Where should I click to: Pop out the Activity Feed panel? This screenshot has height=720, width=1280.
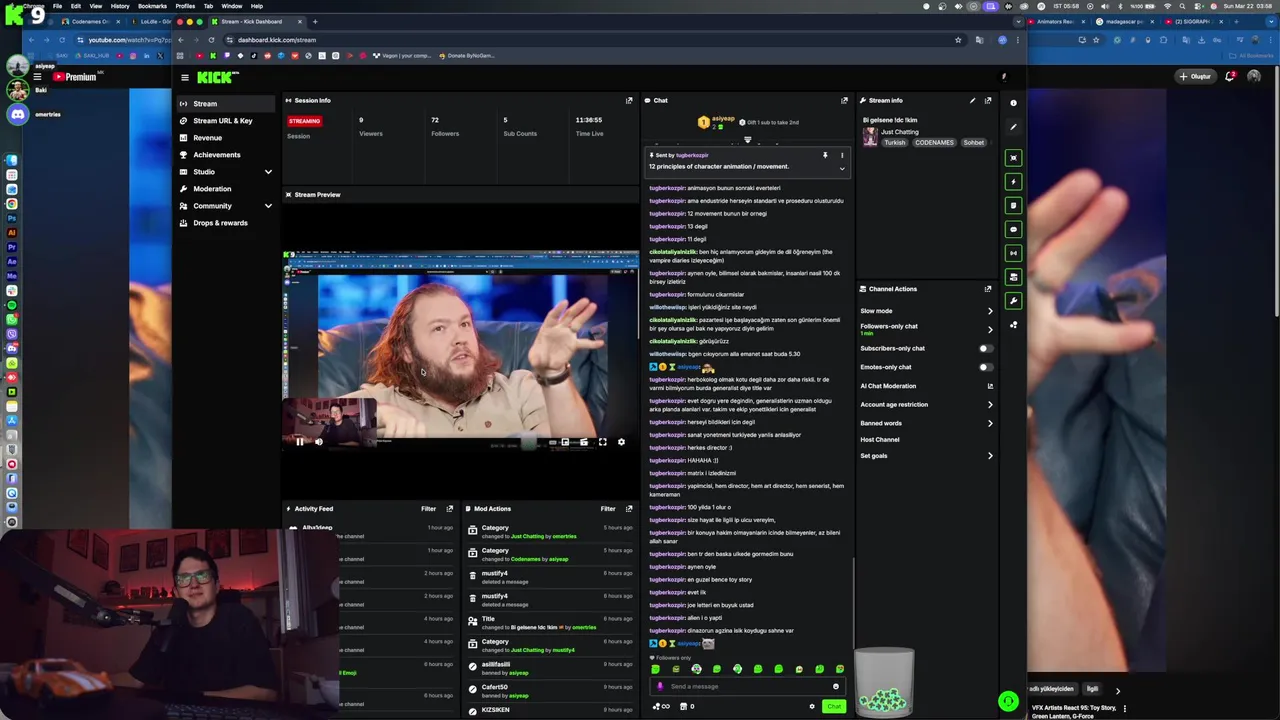coord(449,508)
